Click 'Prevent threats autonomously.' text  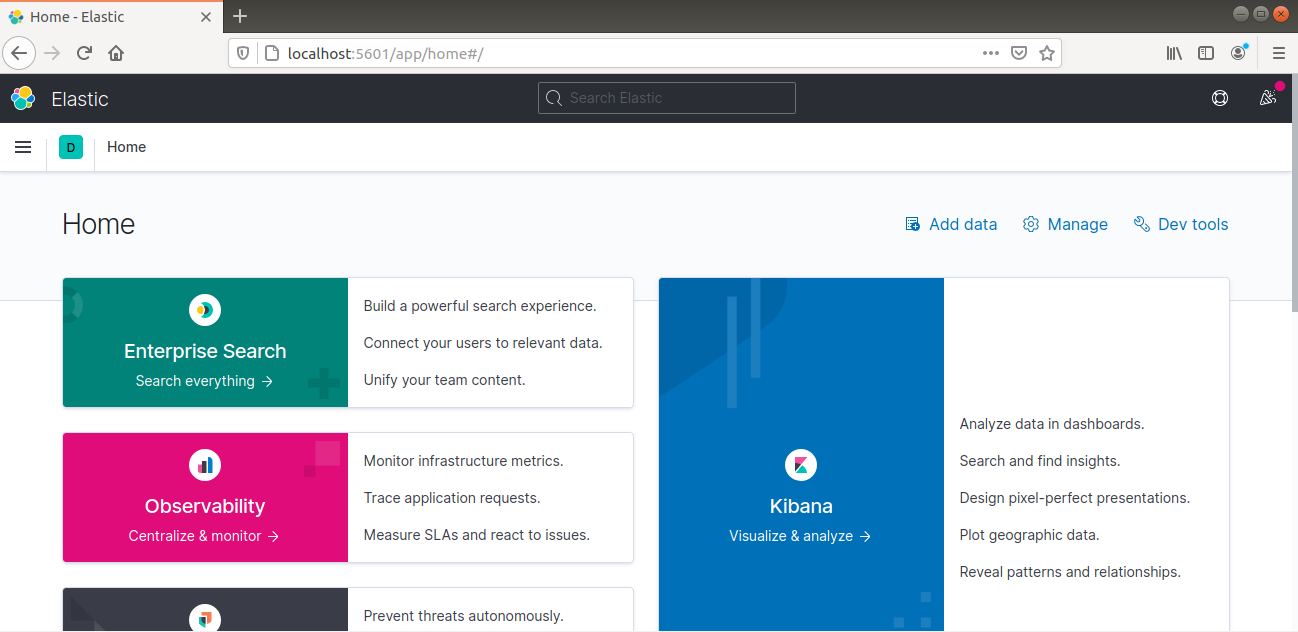(464, 616)
